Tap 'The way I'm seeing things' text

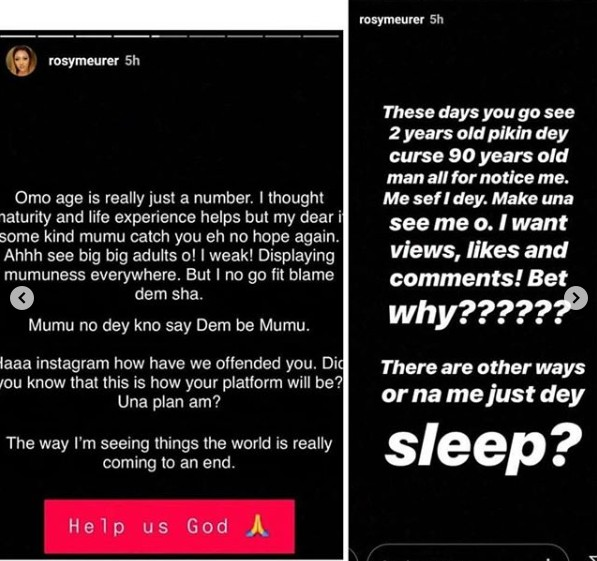pos(169,453)
